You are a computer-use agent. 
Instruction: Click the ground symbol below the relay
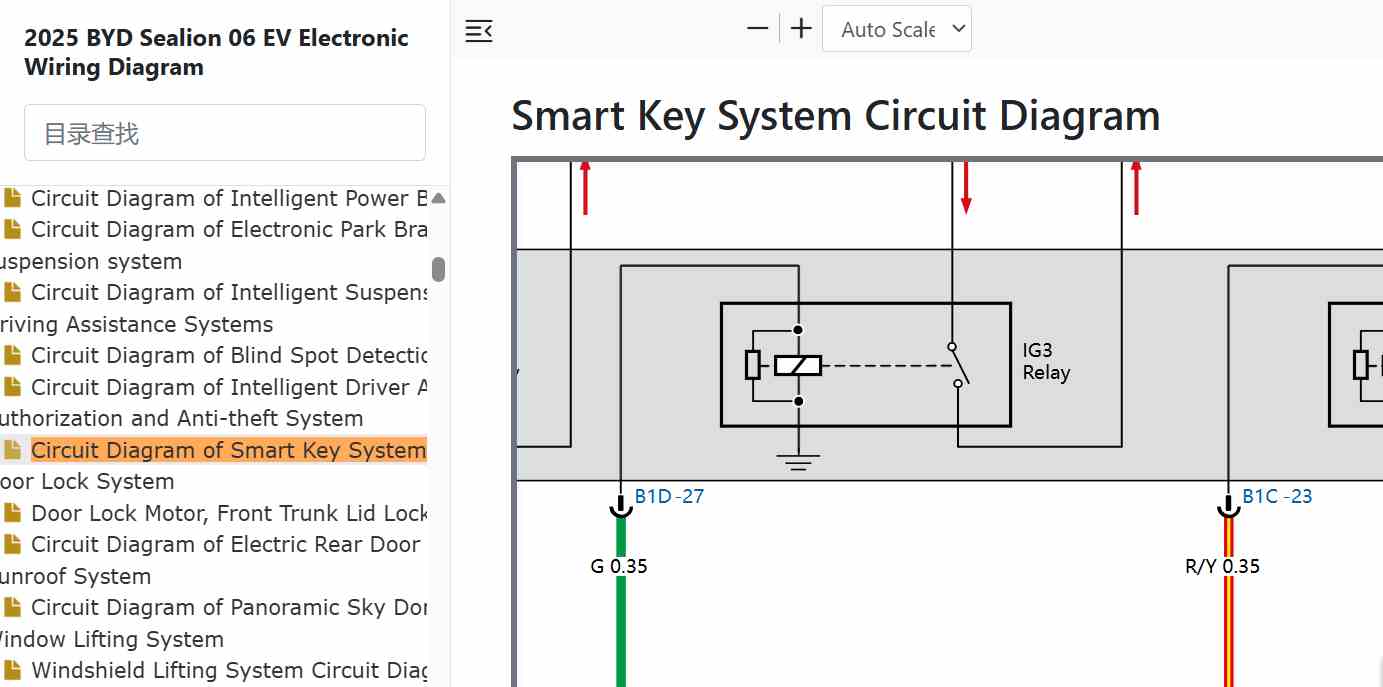coord(798,462)
